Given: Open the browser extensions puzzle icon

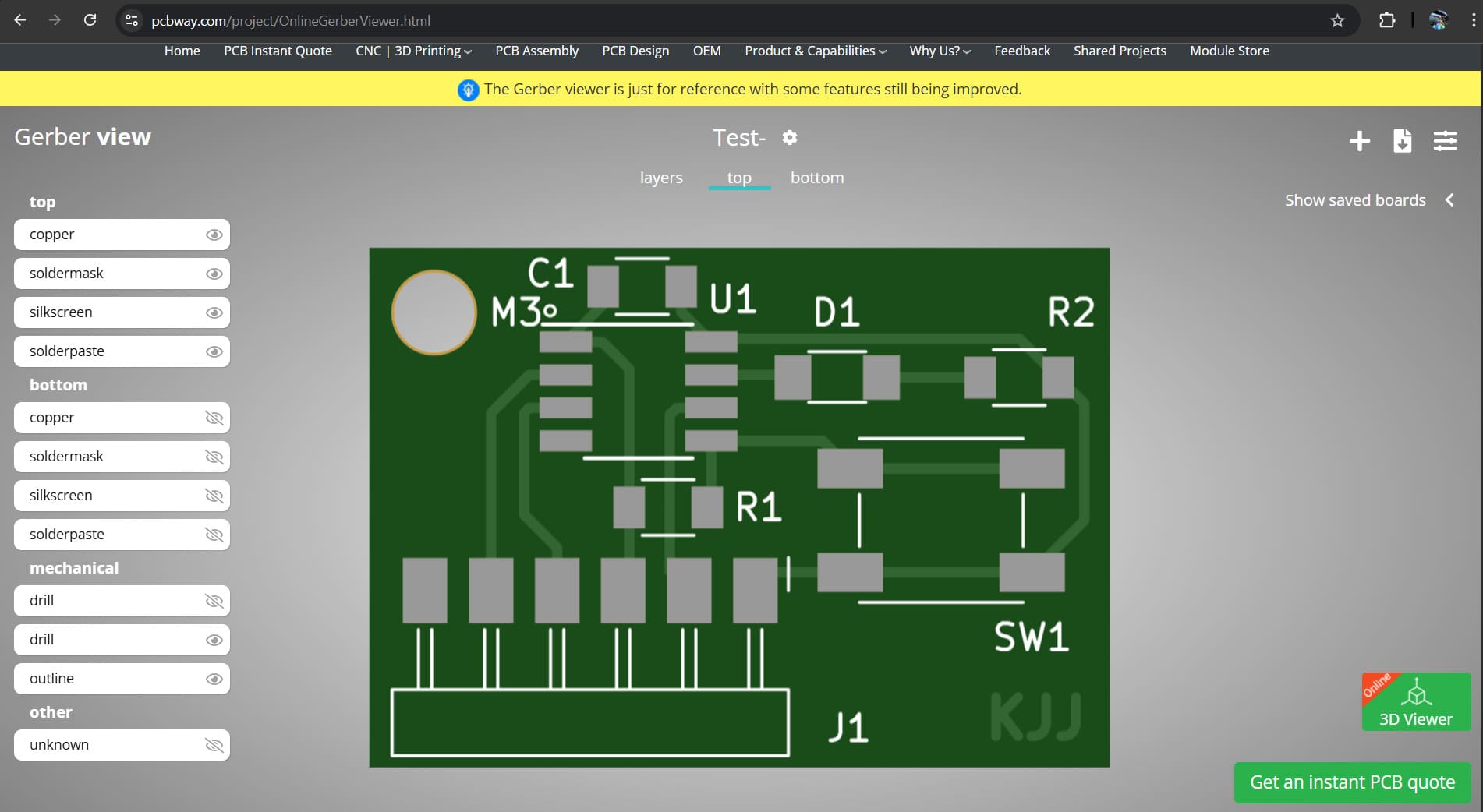Looking at the screenshot, I should click(x=1388, y=20).
